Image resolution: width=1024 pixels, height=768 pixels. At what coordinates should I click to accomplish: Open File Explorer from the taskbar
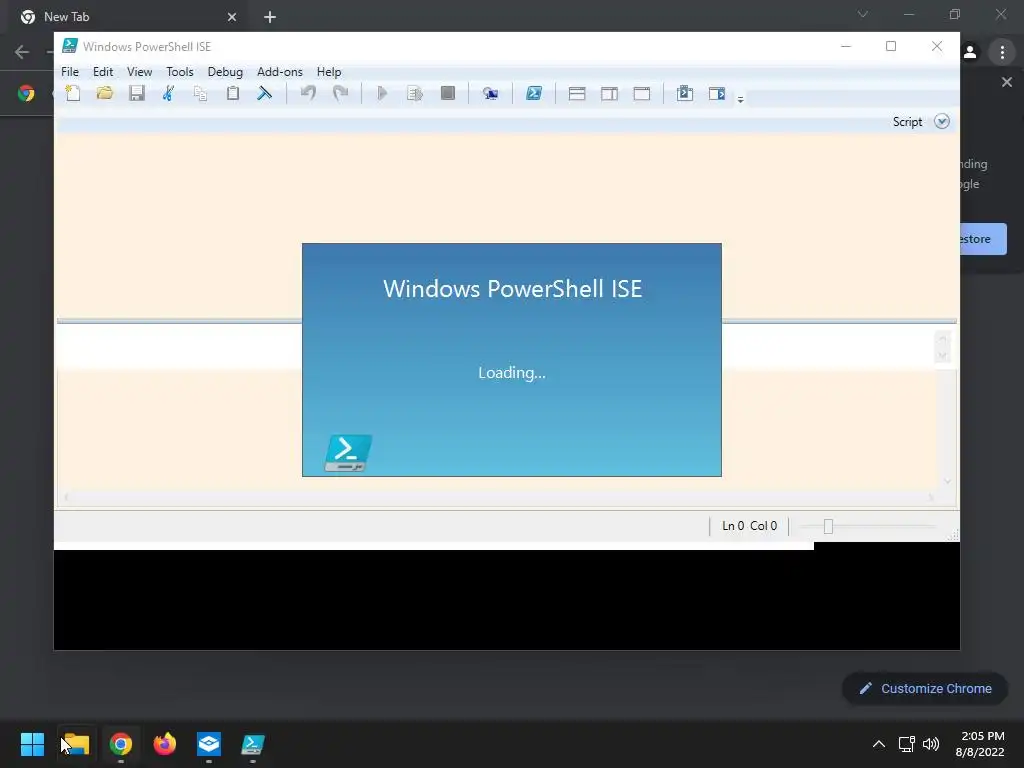76,744
